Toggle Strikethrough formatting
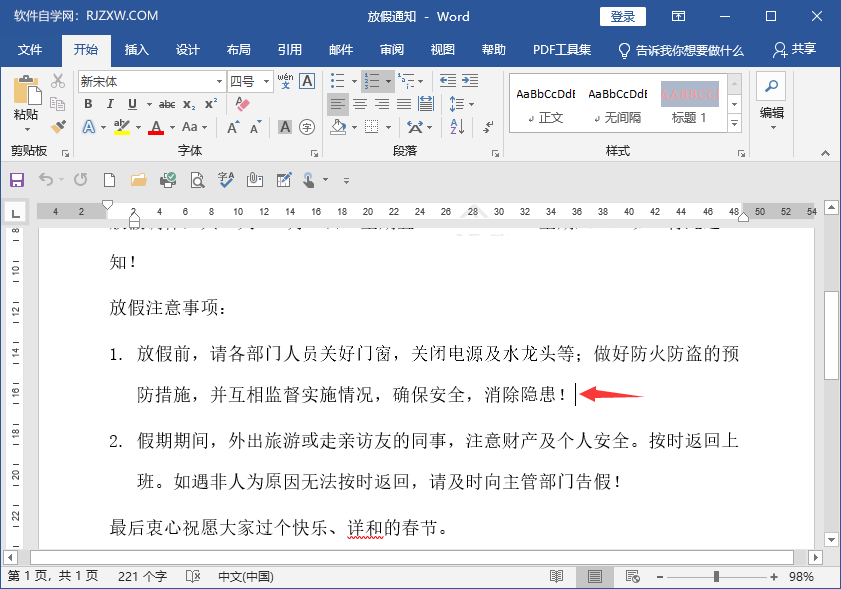841x589 pixels. pos(167,104)
